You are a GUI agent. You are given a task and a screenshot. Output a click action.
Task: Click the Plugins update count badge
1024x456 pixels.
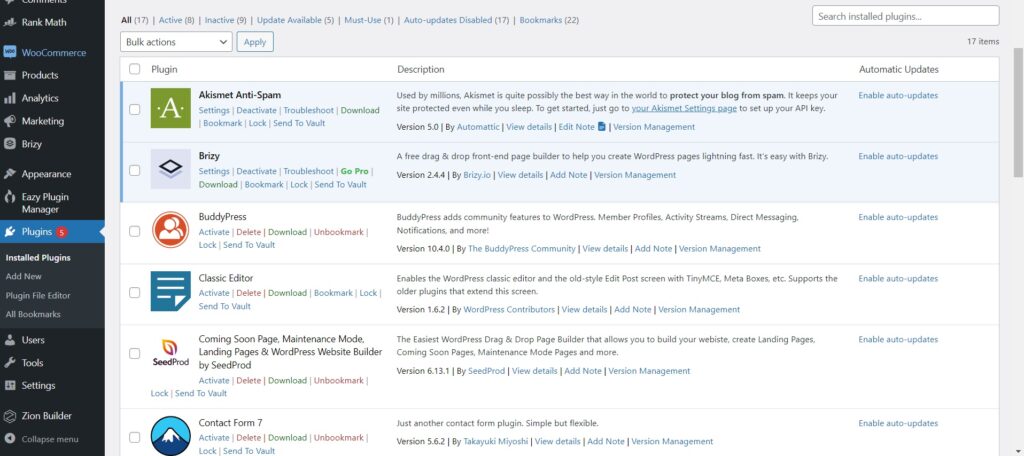pos(61,232)
